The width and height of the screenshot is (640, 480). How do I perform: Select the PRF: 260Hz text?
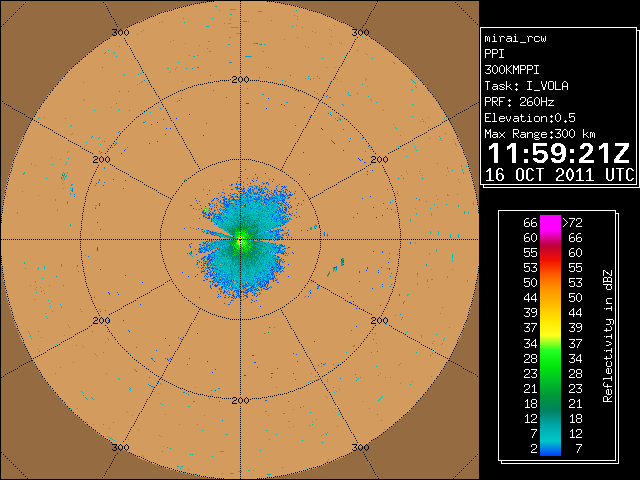pos(519,102)
